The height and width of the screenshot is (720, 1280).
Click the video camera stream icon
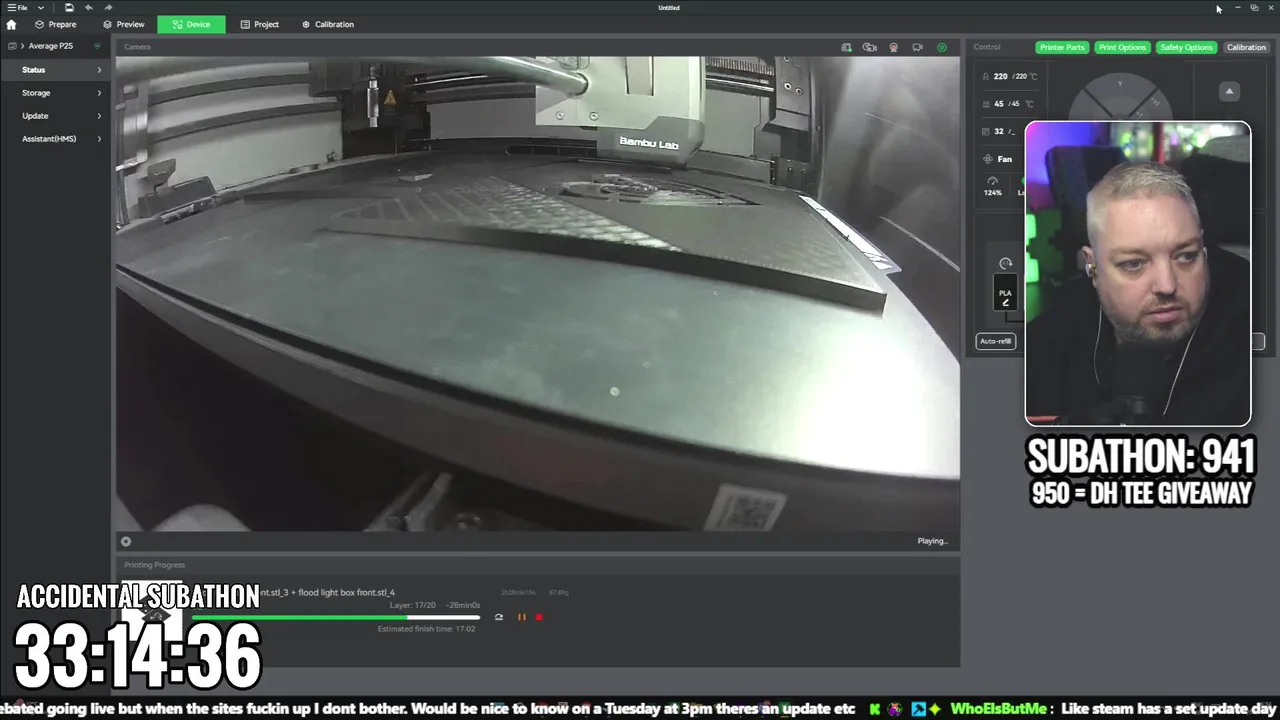pos(917,47)
